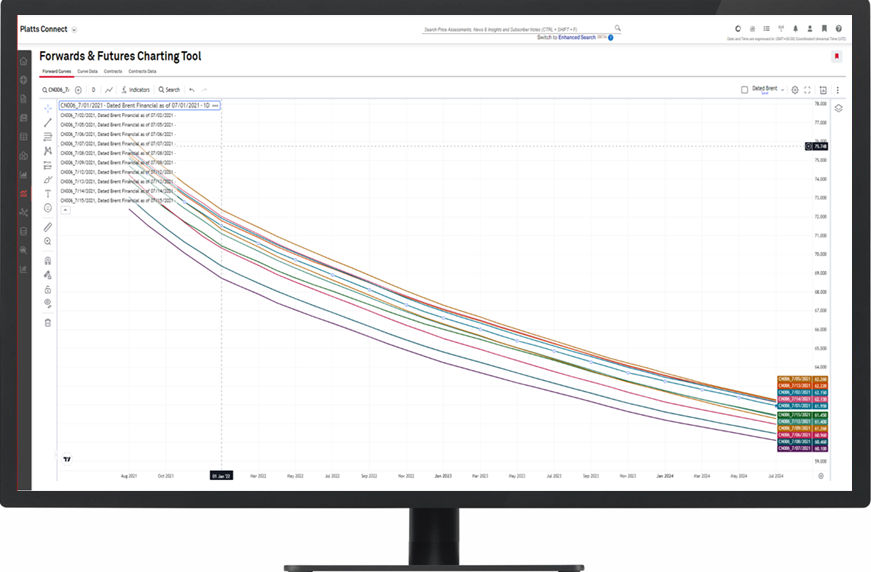The width and height of the screenshot is (871, 572).
Task: Toggle the magnet snap mode
Action: click(48, 261)
